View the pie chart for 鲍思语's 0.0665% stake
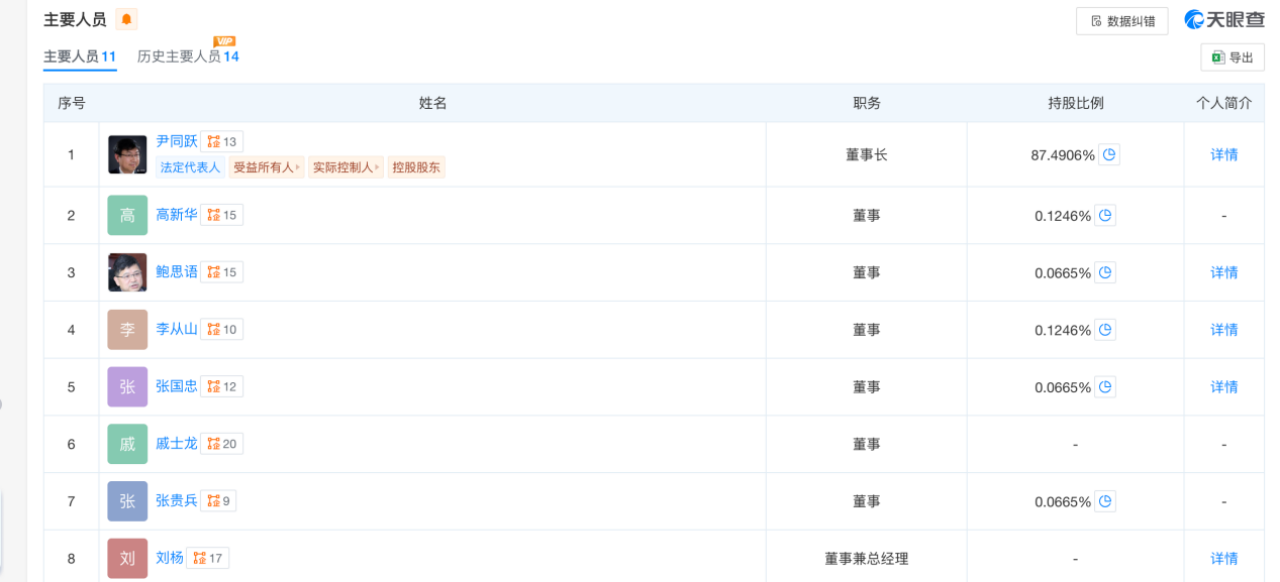The height and width of the screenshot is (582, 1280). click(1105, 271)
